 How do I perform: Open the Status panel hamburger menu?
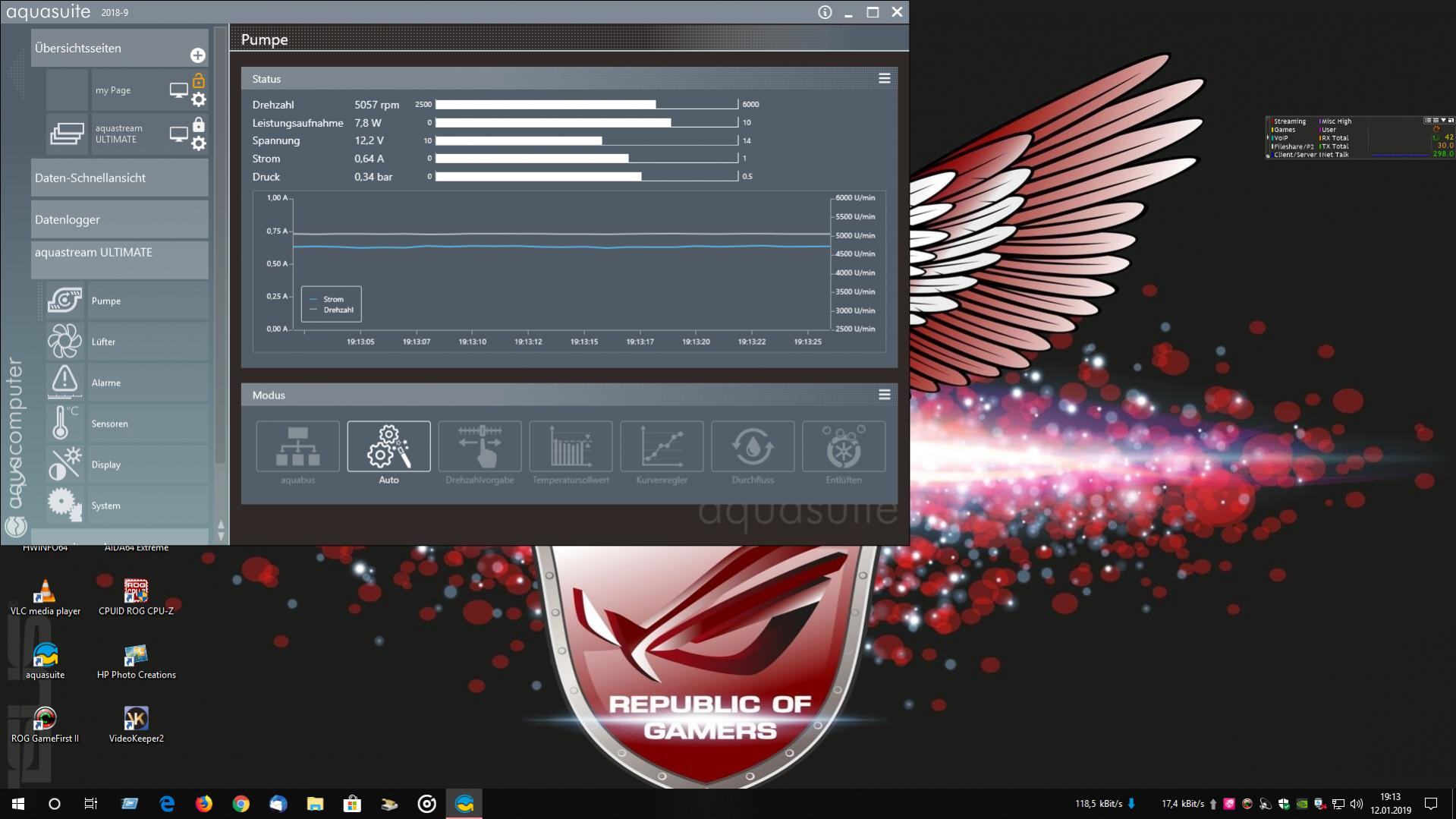point(884,78)
